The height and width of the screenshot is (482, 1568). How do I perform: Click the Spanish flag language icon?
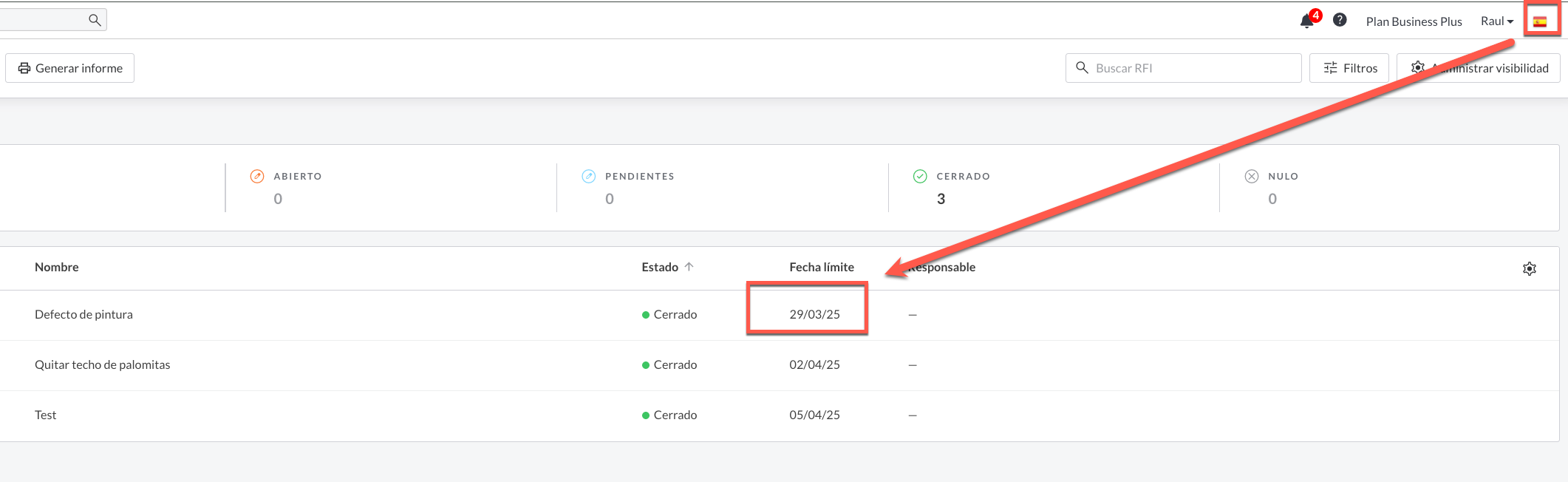[1540, 21]
